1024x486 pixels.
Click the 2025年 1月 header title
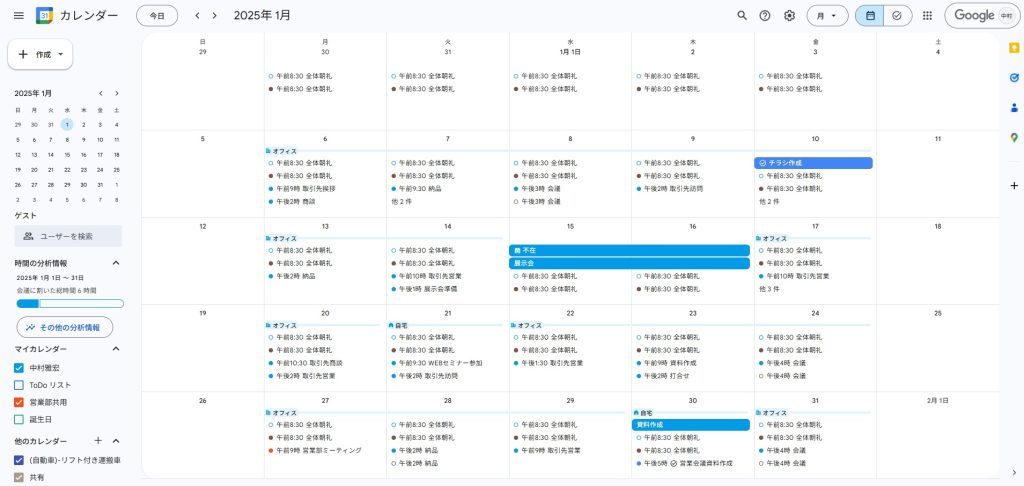(263, 16)
